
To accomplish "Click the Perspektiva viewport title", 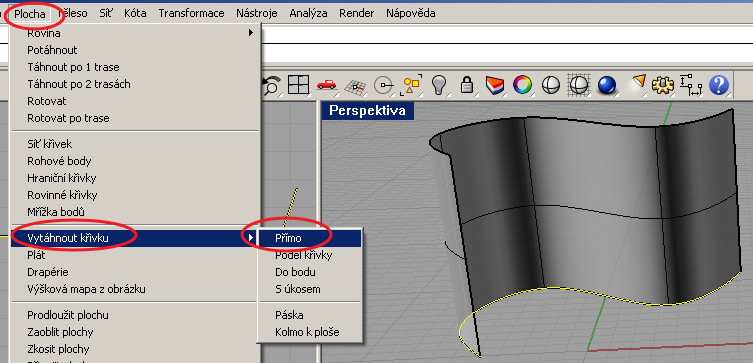I will [x=367, y=111].
